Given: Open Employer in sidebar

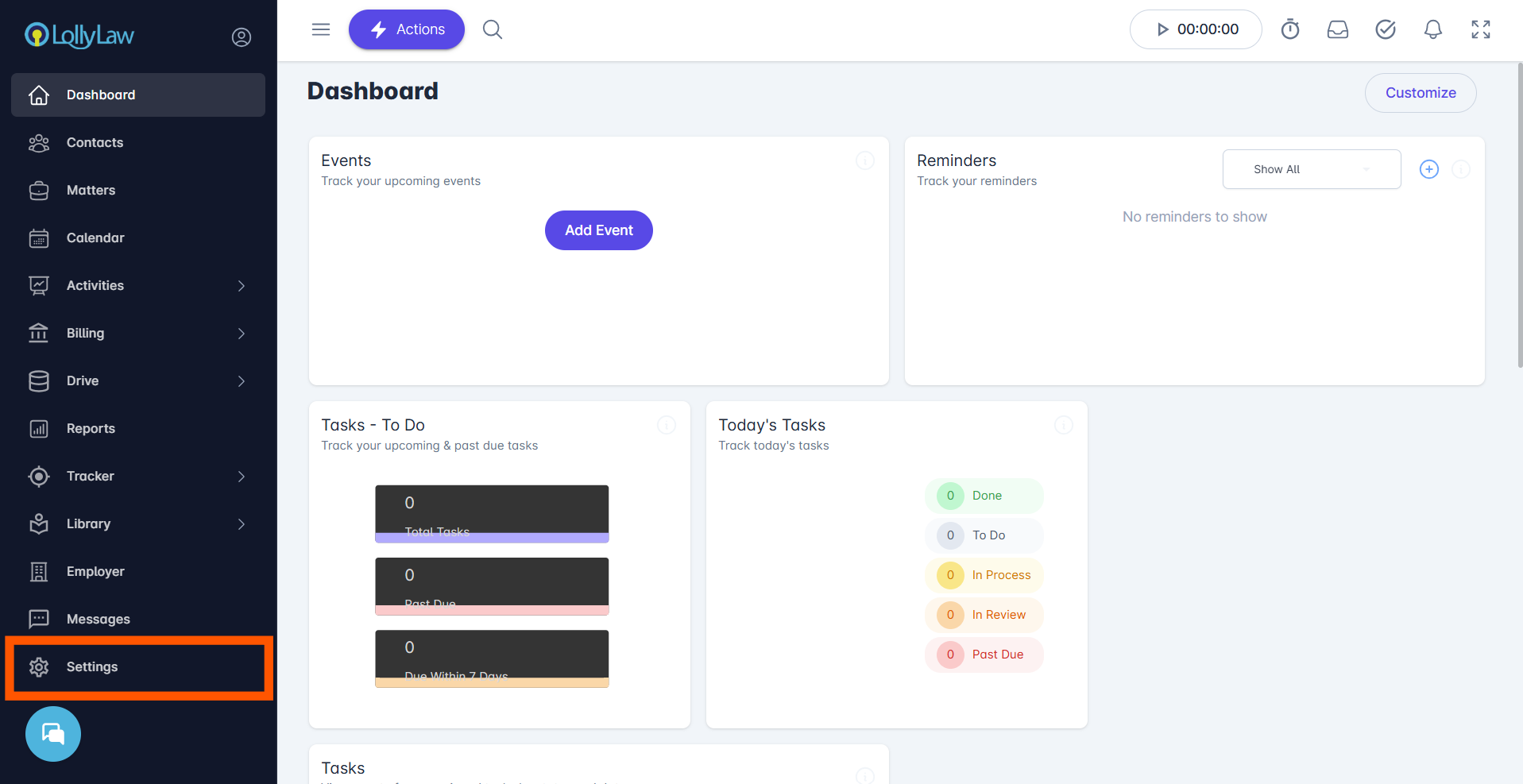Looking at the screenshot, I should tap(138, 571).
